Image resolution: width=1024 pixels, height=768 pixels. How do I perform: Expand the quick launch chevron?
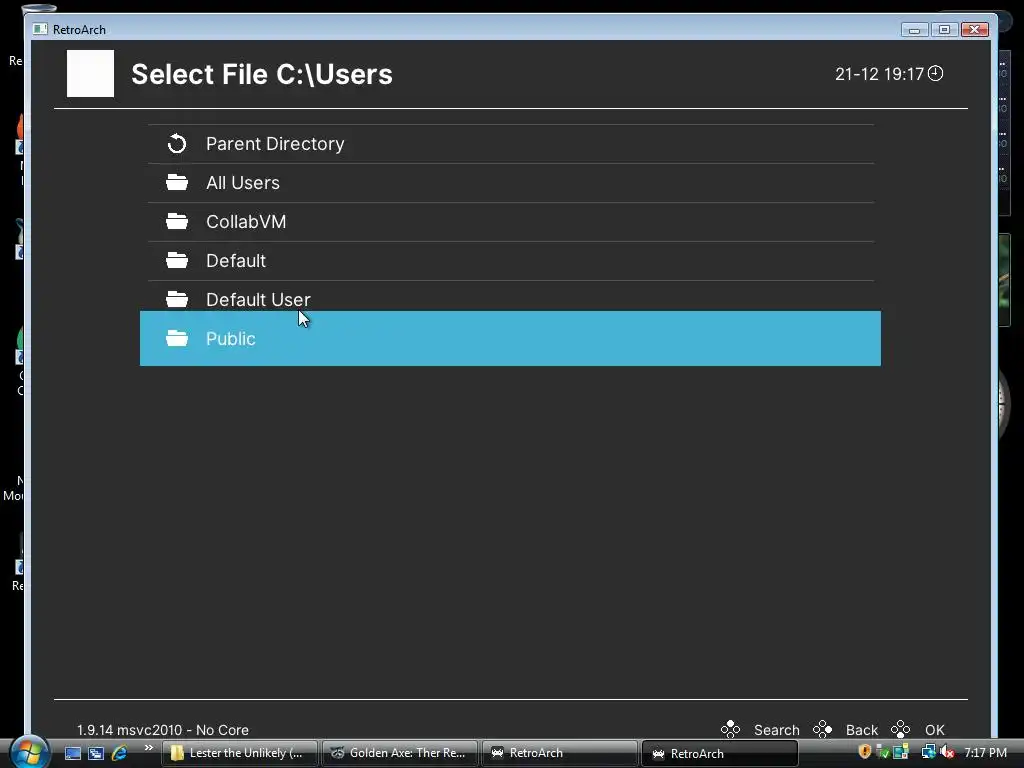click(x=149, y=748)
